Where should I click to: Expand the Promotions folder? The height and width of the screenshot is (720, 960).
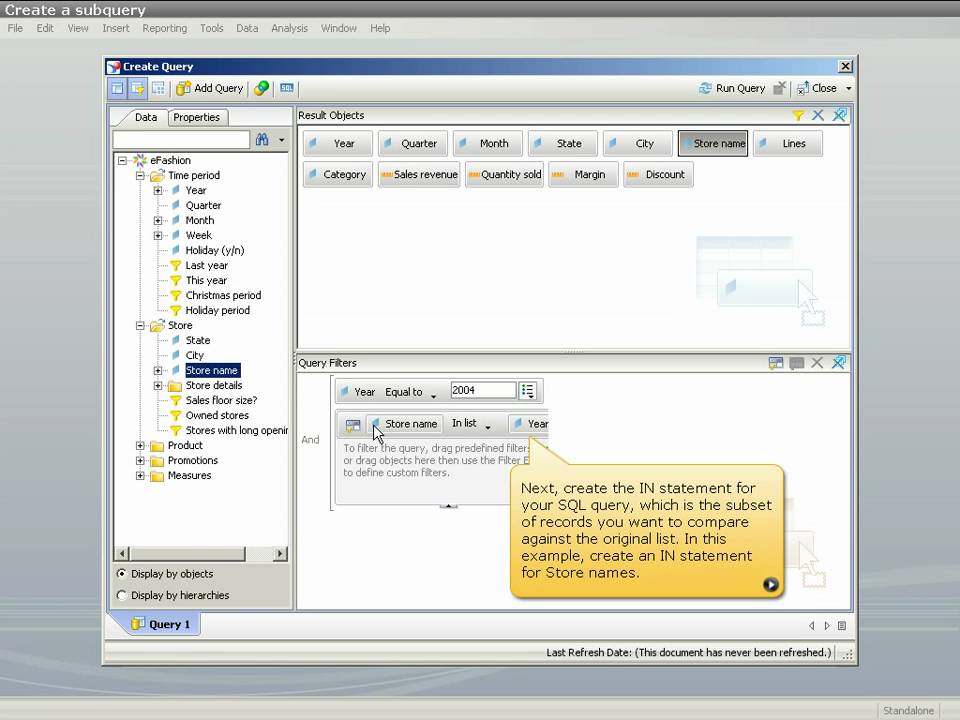(140, 460)
